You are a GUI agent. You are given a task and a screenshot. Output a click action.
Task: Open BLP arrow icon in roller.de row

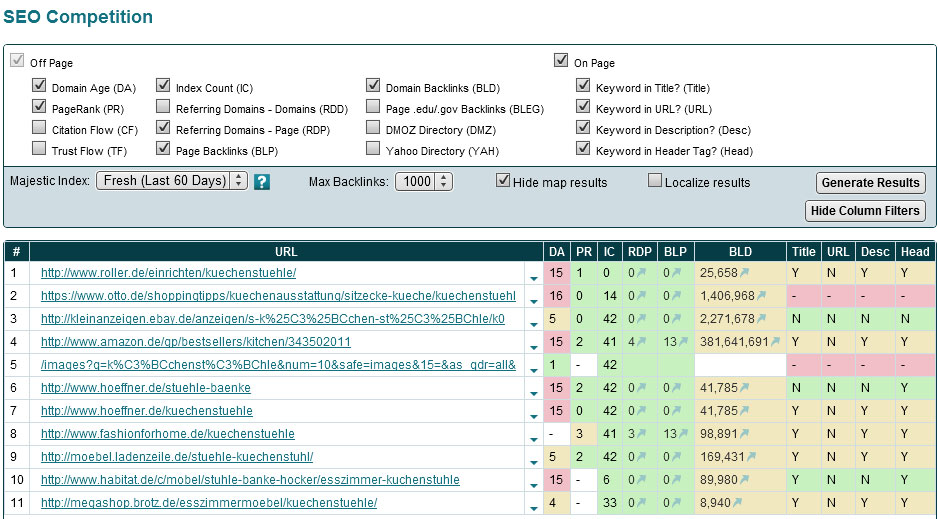coord(677,273)
